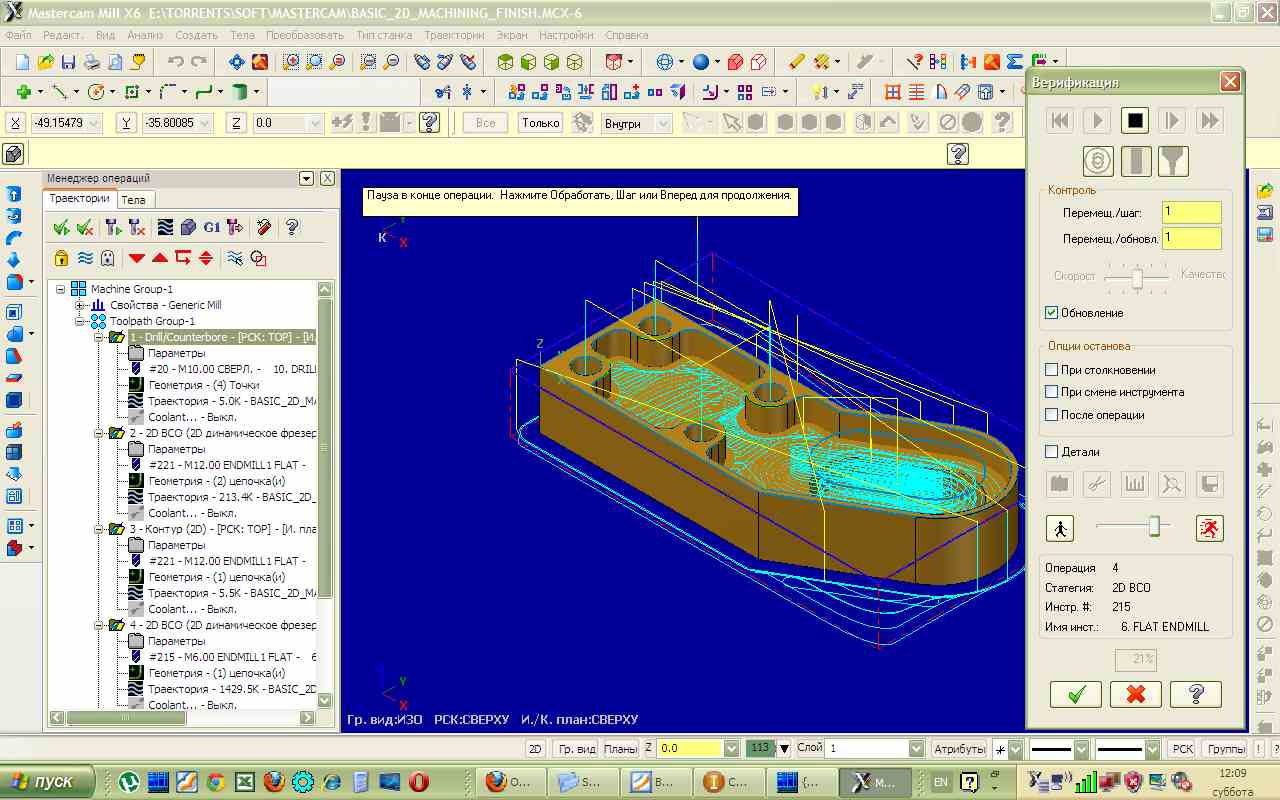Check the Детали checkbox
This screenshot has height=800, width=1280.
pos(1051,452)
